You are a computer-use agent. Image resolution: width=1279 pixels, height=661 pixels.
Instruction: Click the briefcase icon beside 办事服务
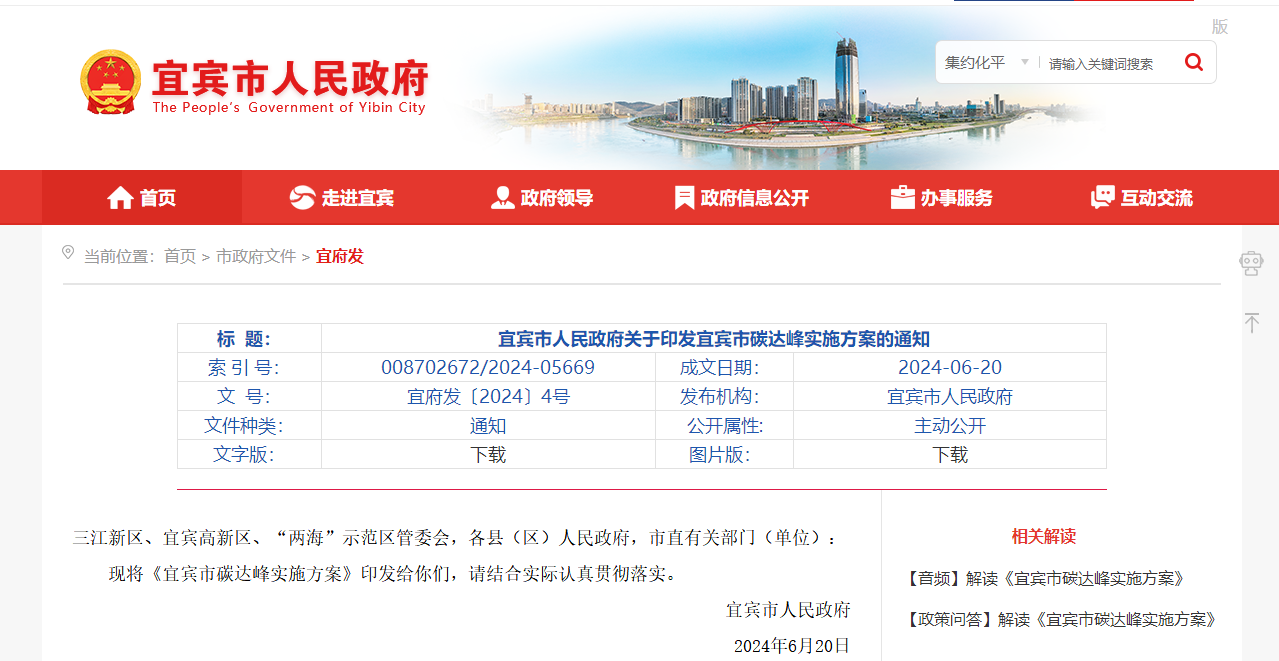[x=903, y=198]
